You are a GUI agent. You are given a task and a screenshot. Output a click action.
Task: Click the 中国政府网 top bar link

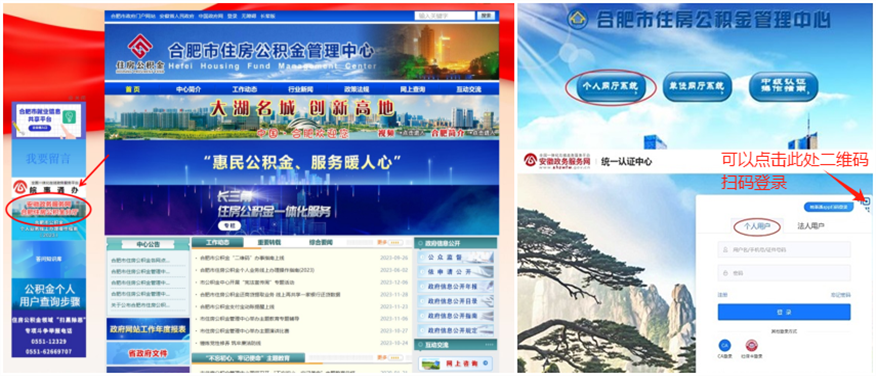(210, 16)
